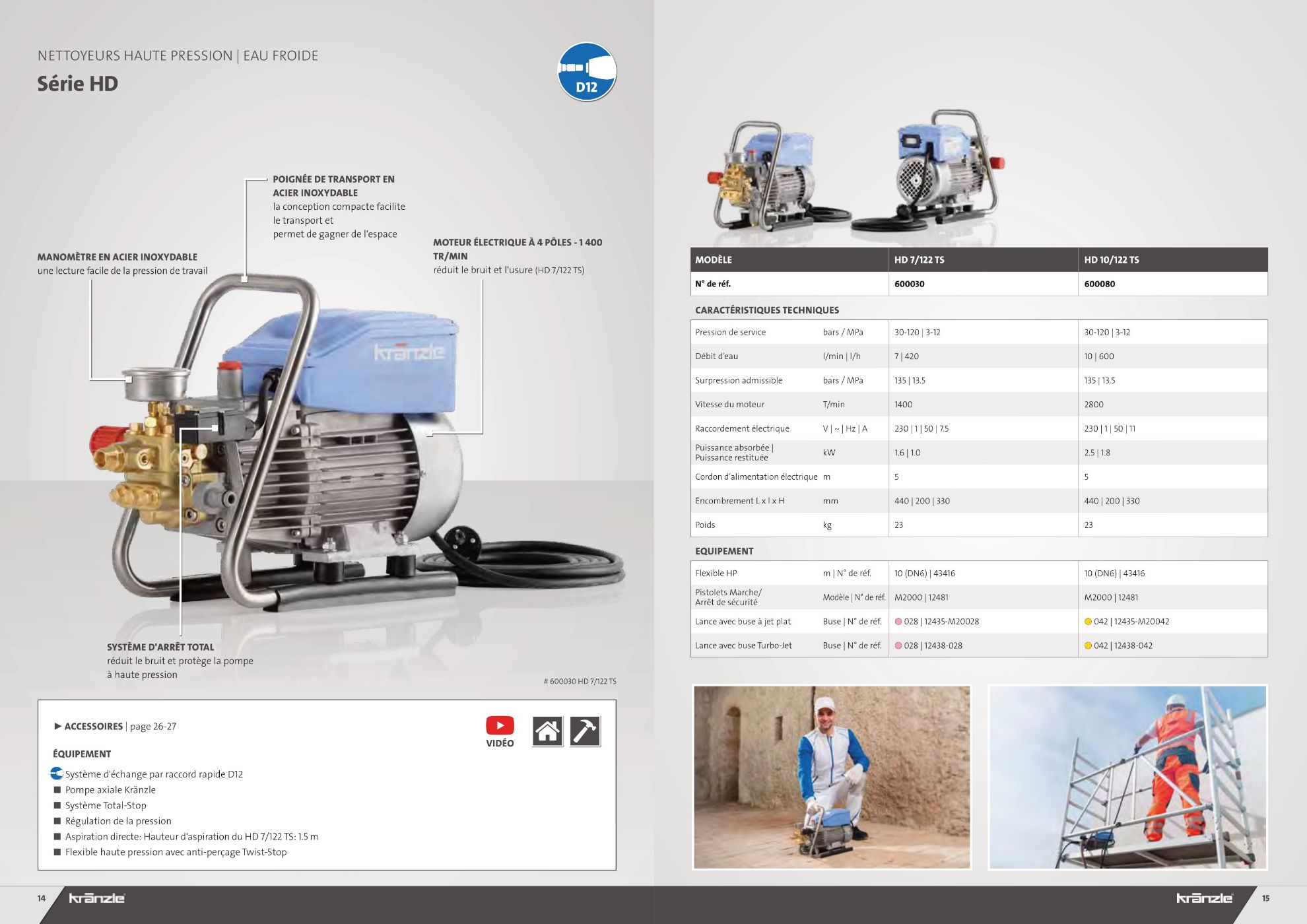Open the photo of kneeling worker

tap(832, 777)
